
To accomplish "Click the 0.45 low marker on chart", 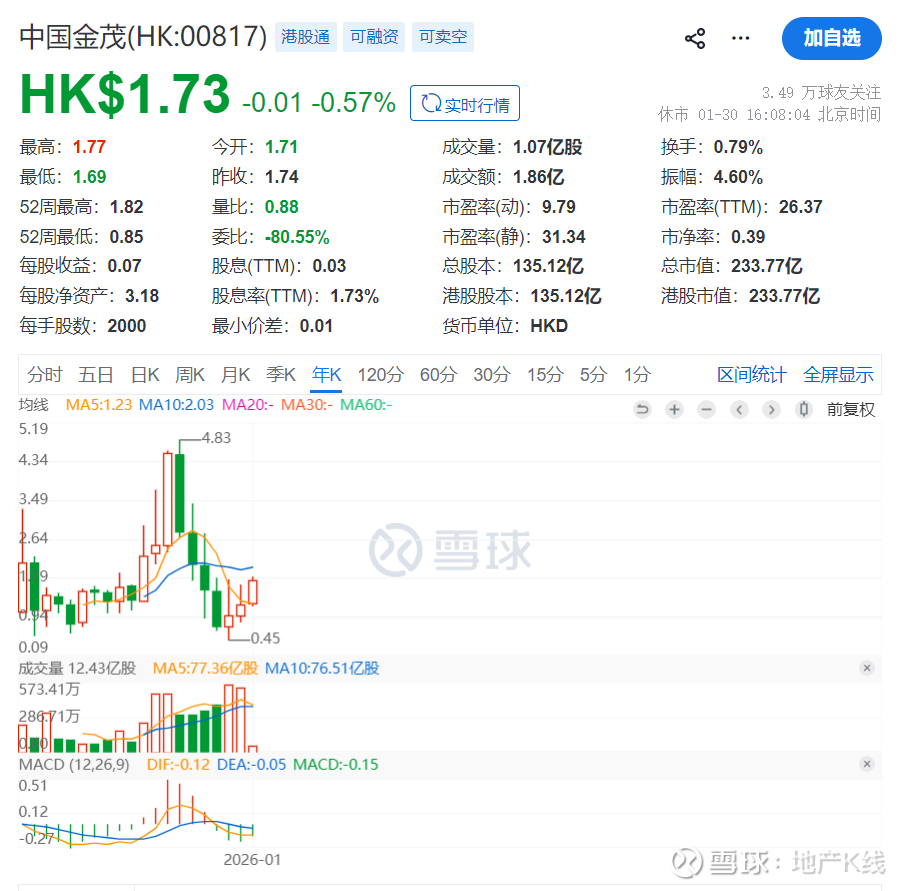I will tap(266, 638).
